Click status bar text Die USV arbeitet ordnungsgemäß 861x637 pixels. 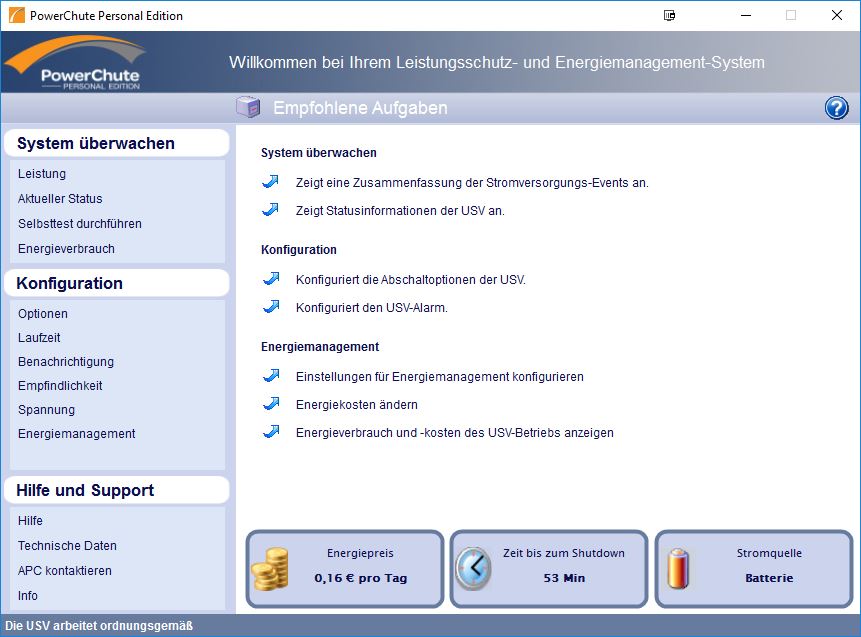tap(99, 626)
